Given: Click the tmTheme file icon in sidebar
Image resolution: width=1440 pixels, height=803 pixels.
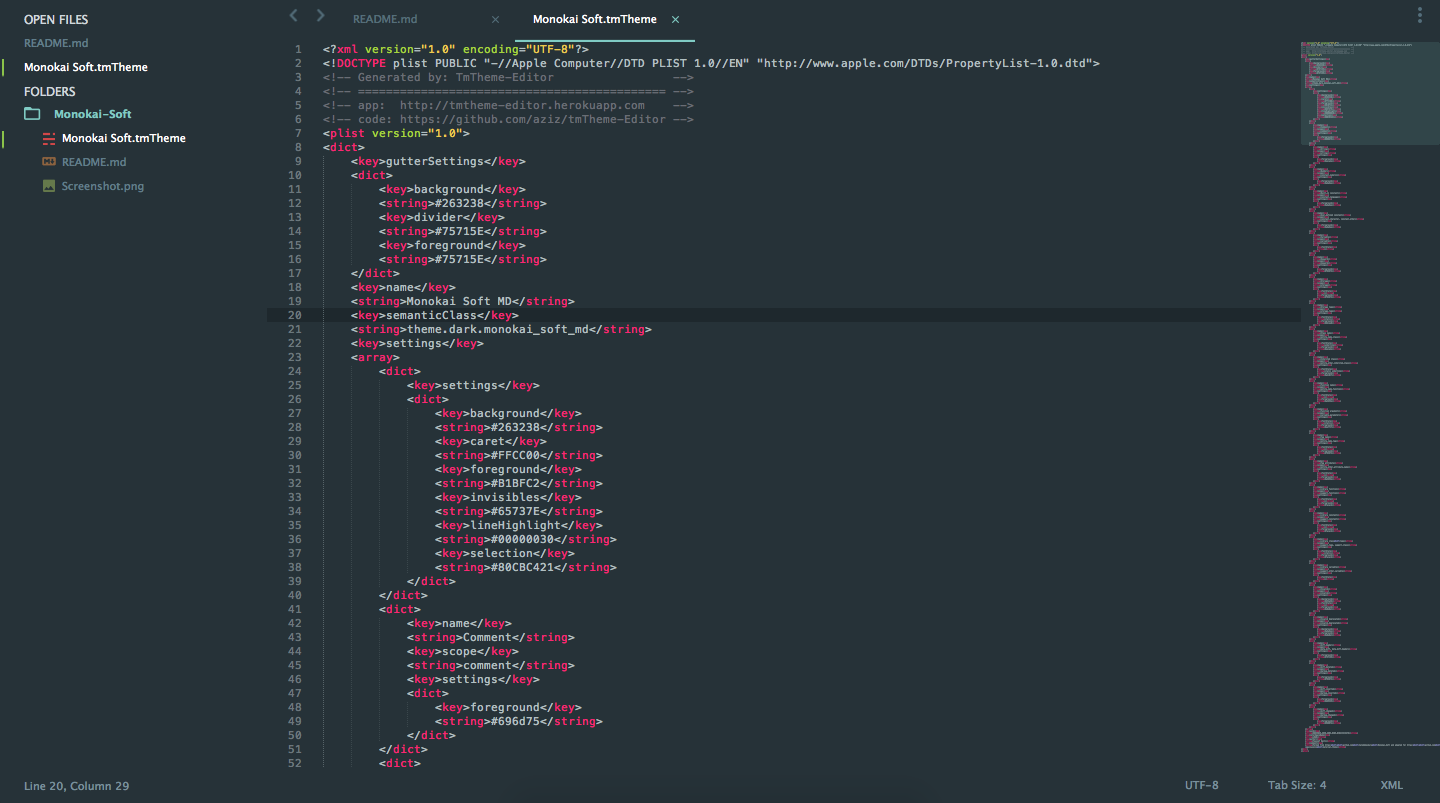Looking at the screenshot, I should pos(49,138).
